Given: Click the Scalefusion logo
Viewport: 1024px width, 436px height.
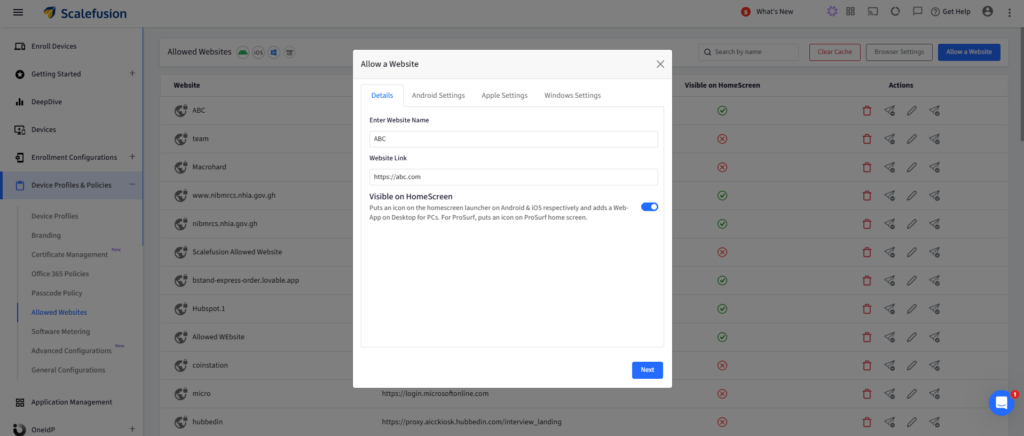Looking at the screenshot, I should (85, 13).
